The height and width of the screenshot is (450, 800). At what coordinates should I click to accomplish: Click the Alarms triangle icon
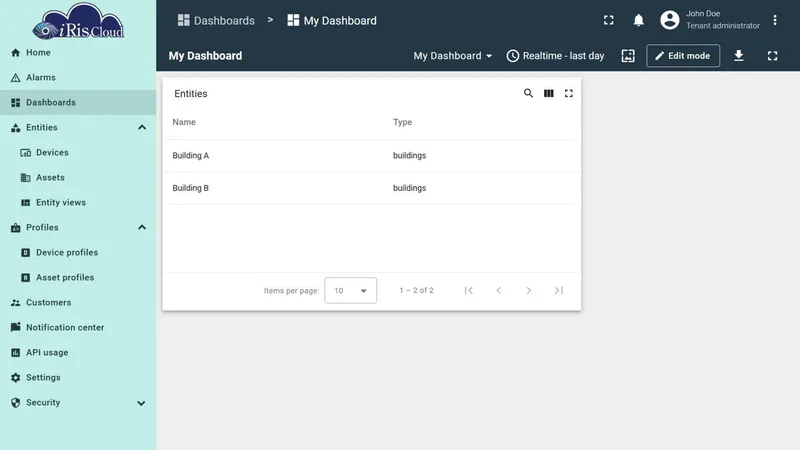pos(15,78)
